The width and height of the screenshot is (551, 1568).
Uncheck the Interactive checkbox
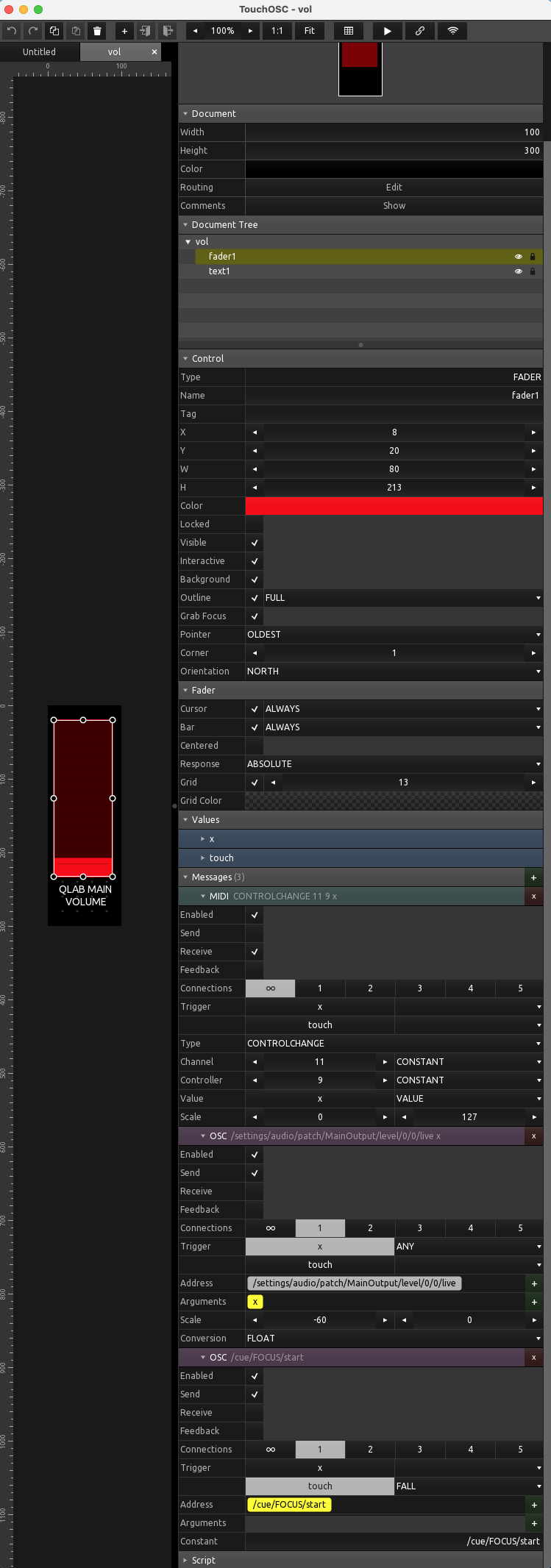(255, 561)
